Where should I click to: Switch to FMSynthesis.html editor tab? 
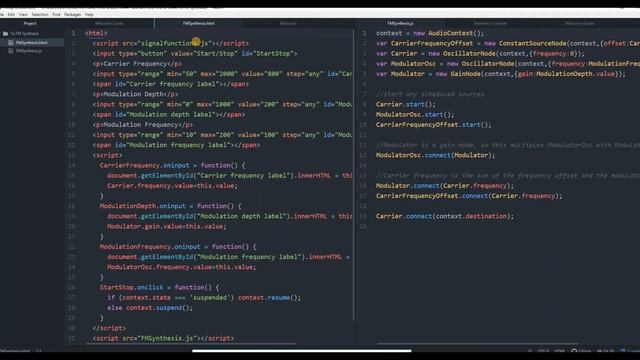[199, 23]
